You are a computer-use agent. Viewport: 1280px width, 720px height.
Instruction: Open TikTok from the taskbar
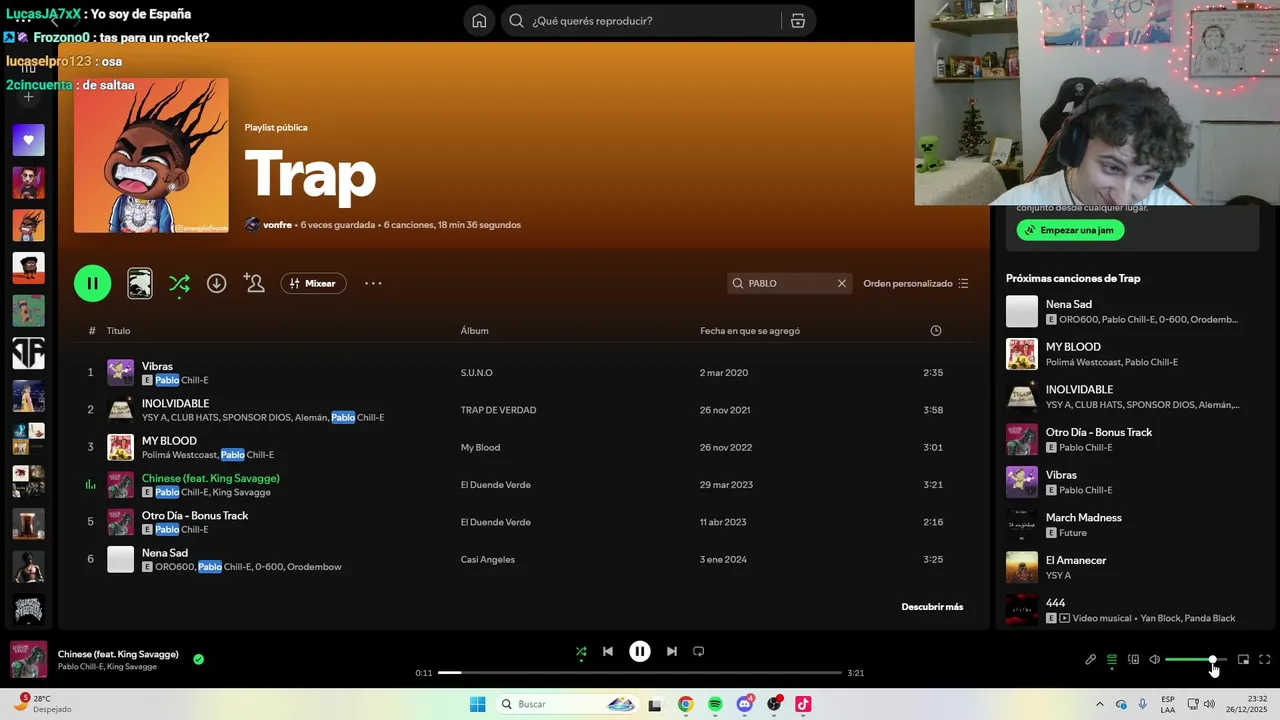point(803,705)
